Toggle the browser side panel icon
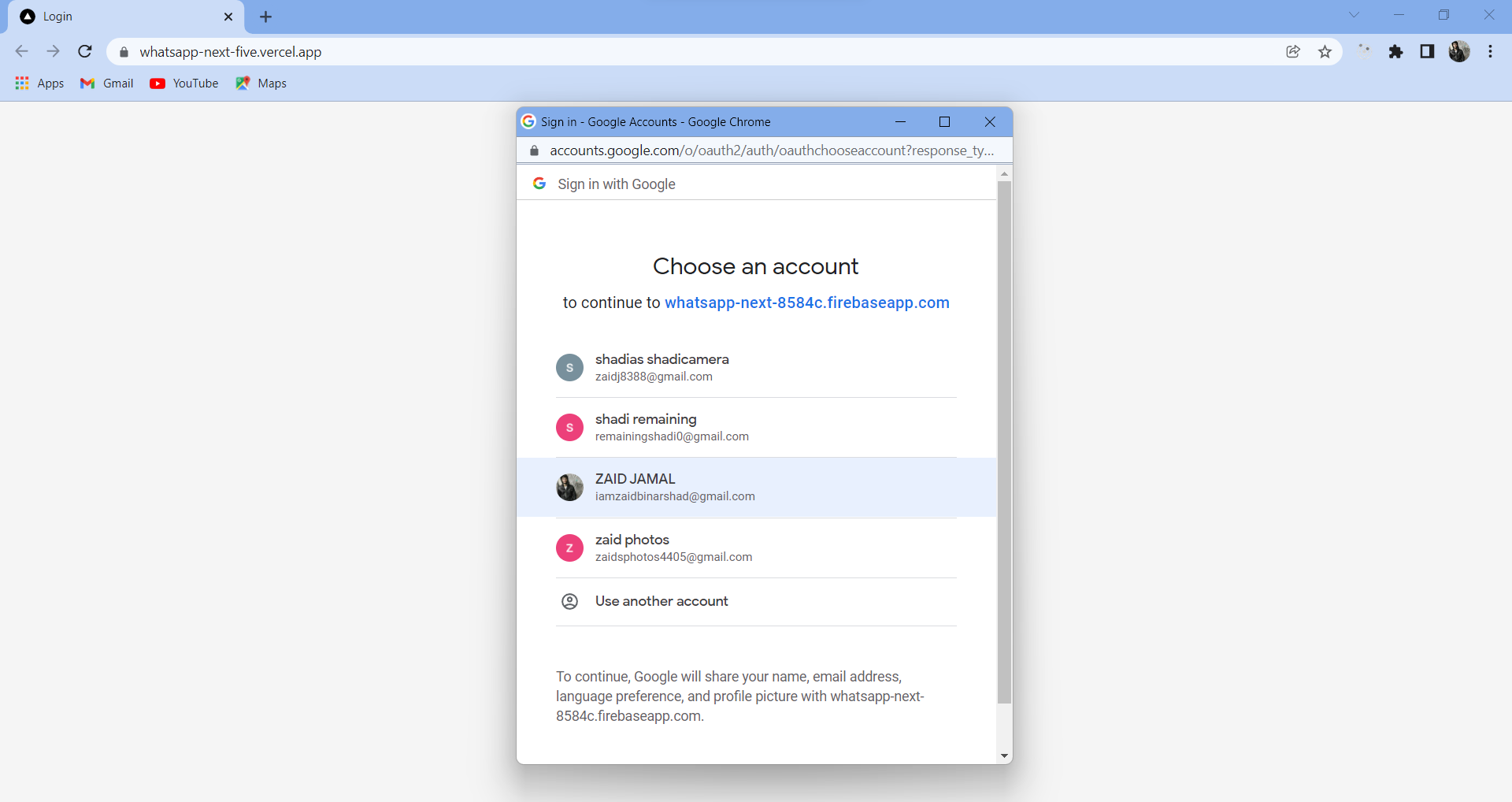1512x802 pixels. 1427,51
